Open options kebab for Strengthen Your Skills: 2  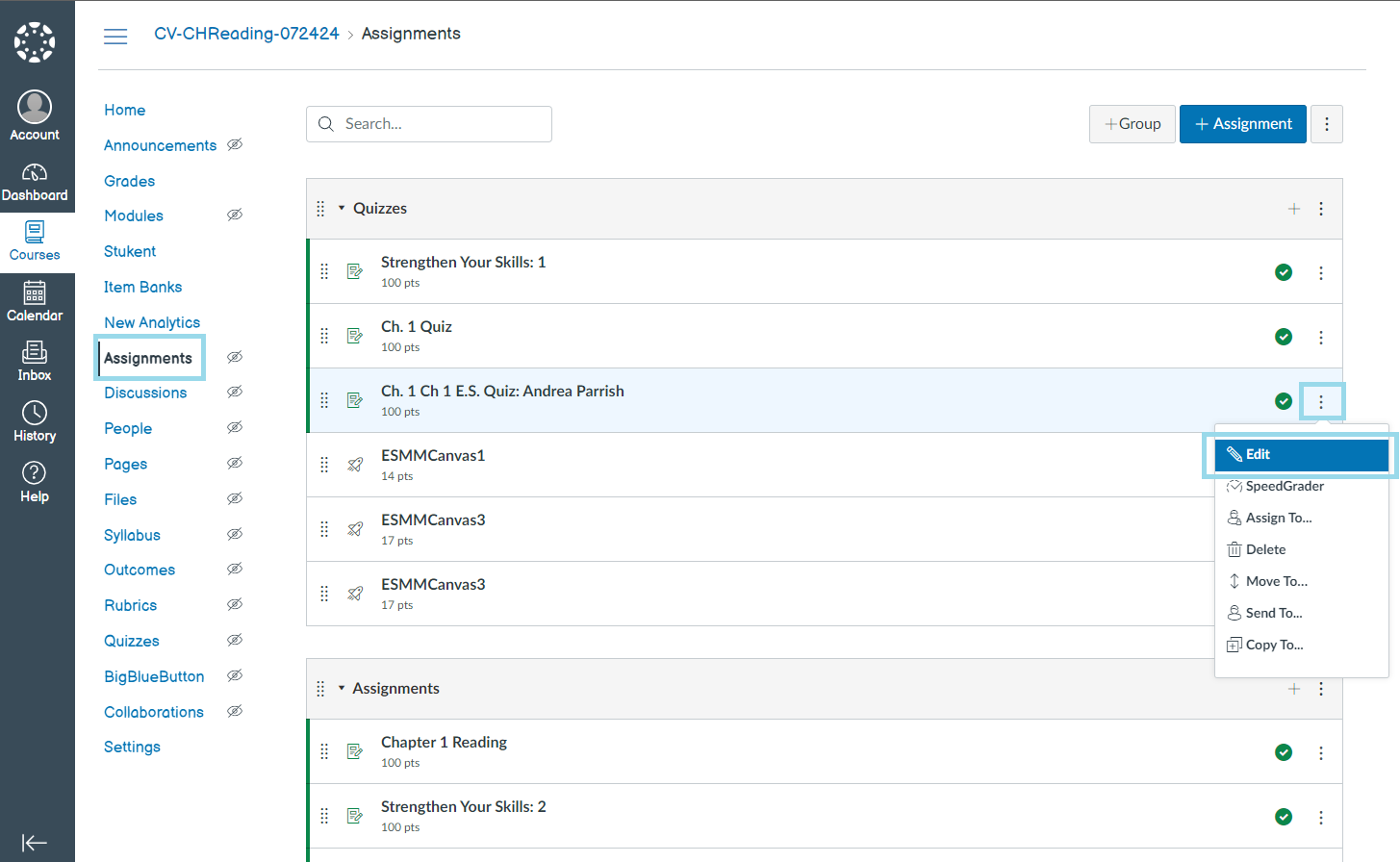pos(1321,818)
